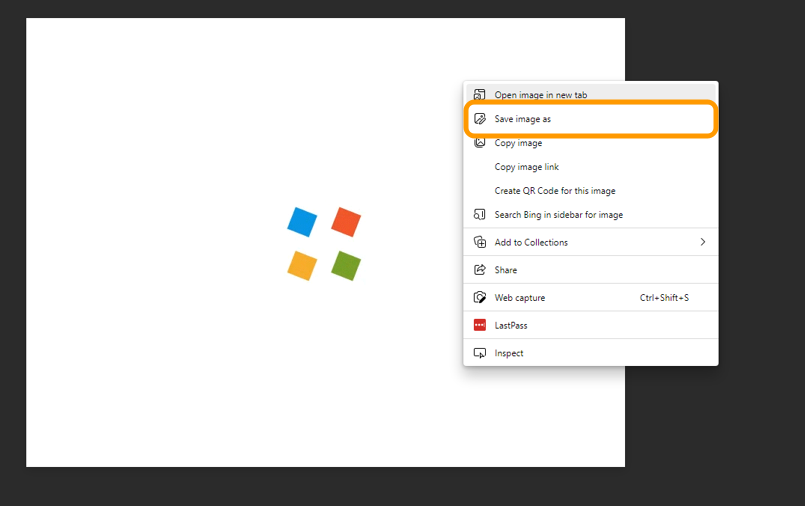Click the Save image as icon
This screenshot has height=506, width=805.
[480, 119]
